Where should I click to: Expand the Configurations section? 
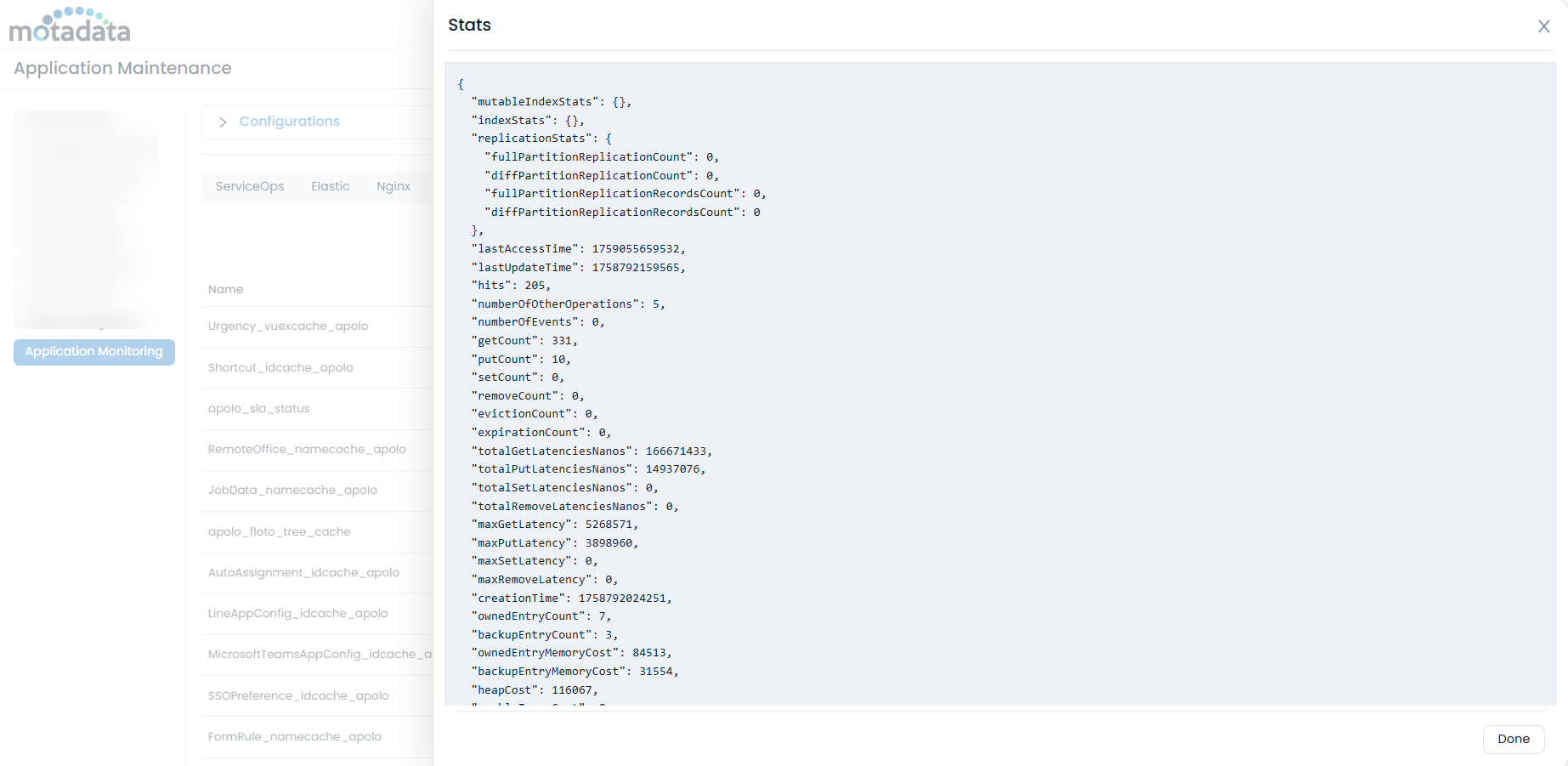(x=289, y=122)
